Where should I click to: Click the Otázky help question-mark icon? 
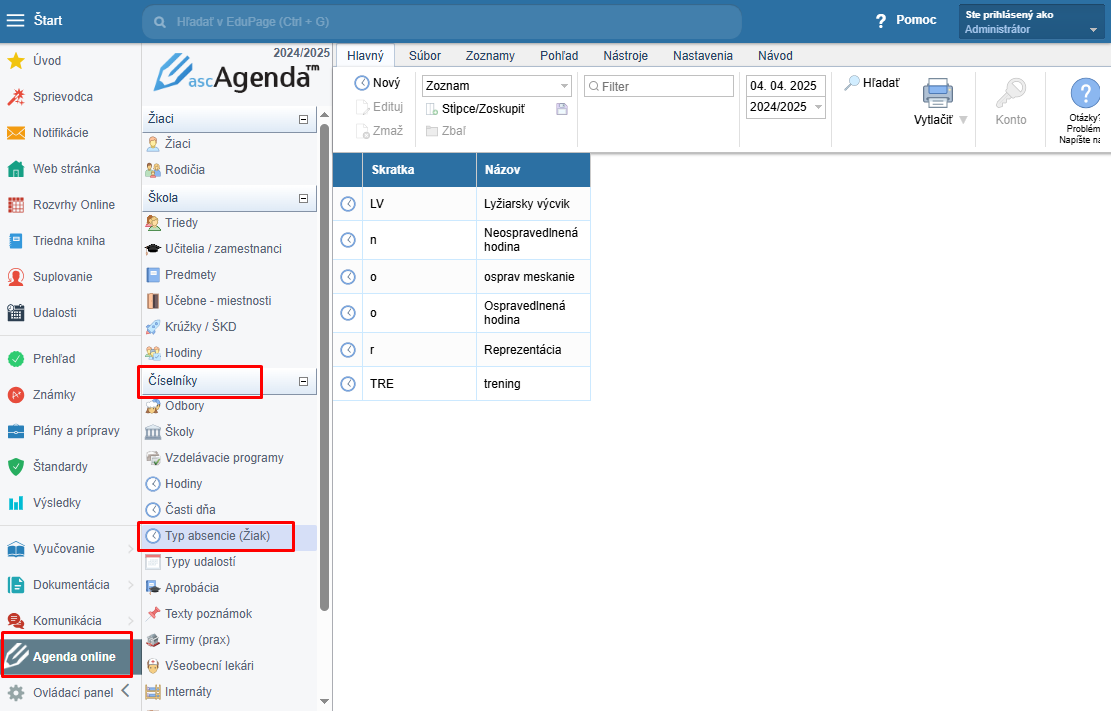pyautogui.click(x=1084, y=93)
